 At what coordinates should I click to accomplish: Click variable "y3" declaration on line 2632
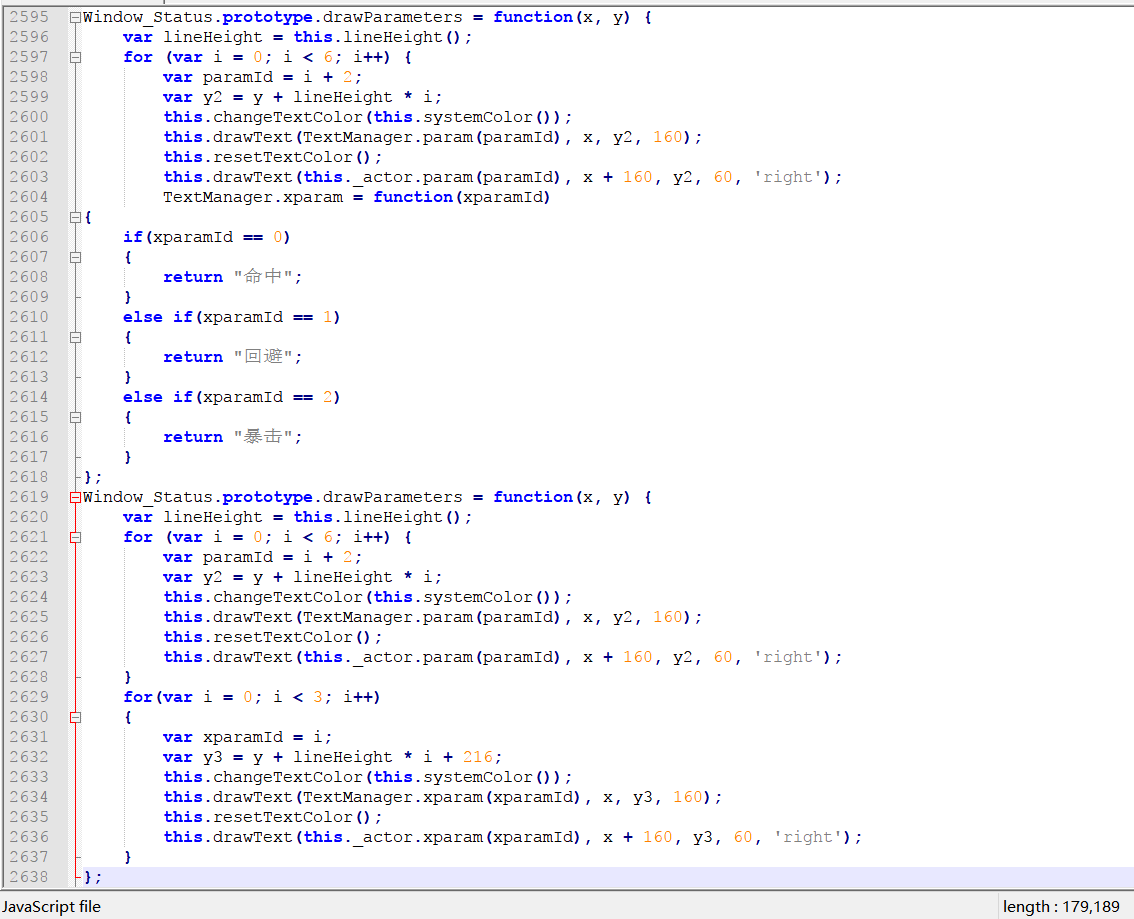pyautogui.click(x=213, y=757)
